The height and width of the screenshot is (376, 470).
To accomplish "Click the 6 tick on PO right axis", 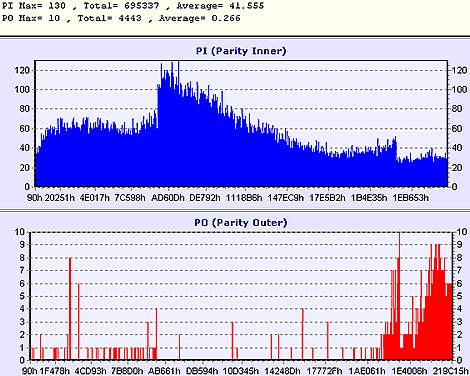I will 459,283.
